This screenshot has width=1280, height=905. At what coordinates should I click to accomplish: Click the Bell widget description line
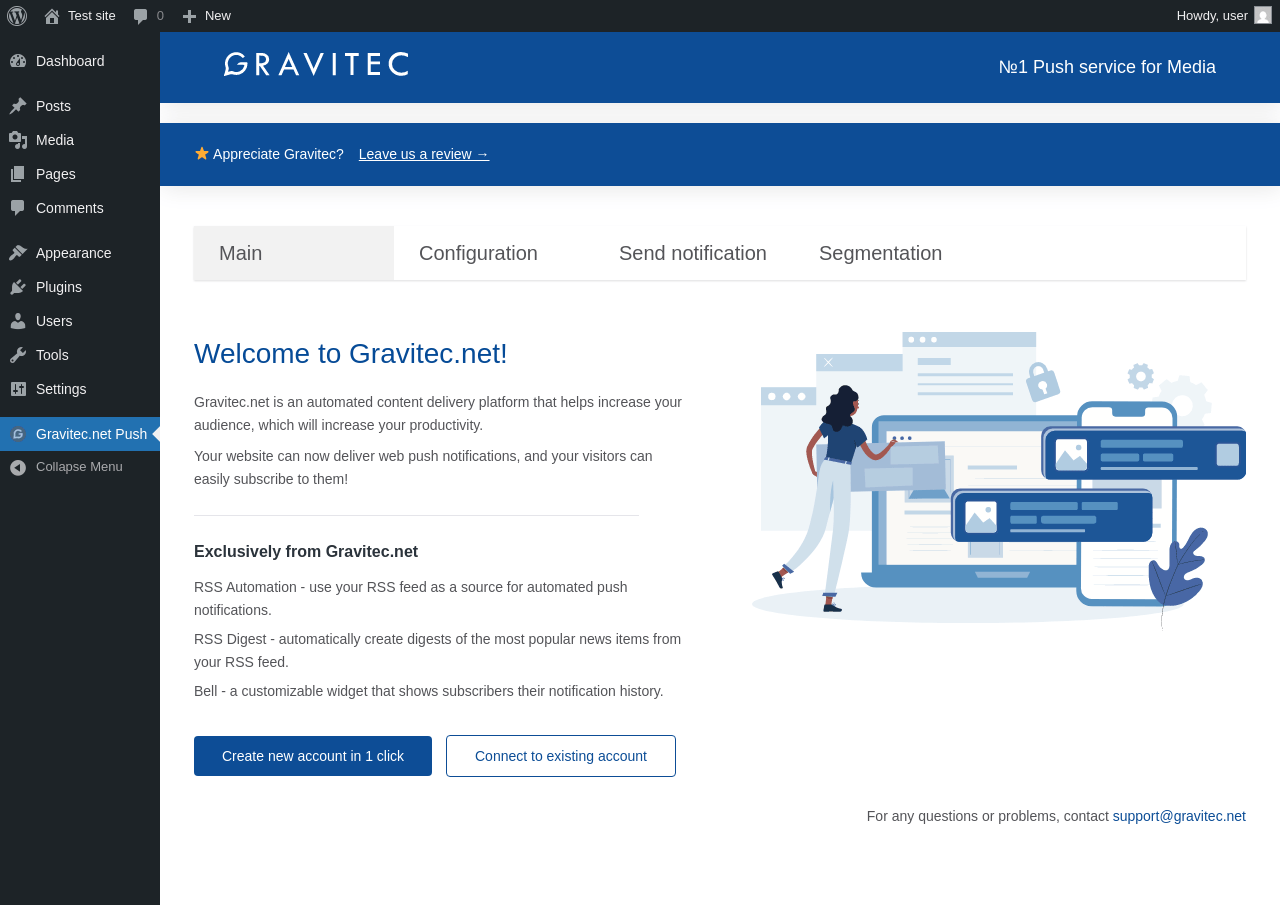[429, 691]
